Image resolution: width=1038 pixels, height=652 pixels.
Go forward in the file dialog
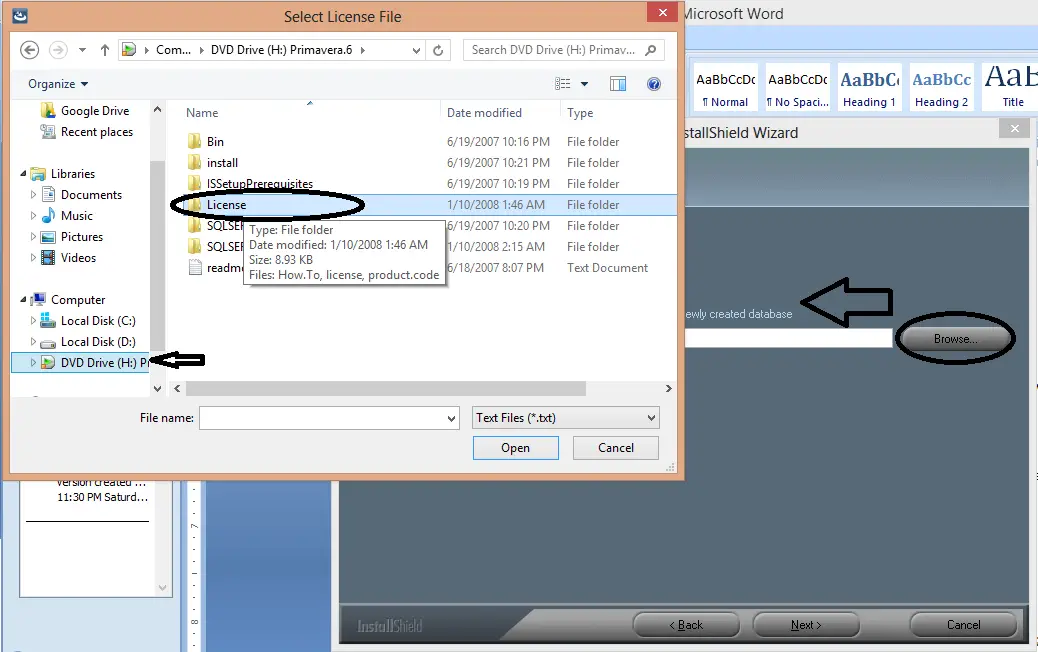[58, 50]
